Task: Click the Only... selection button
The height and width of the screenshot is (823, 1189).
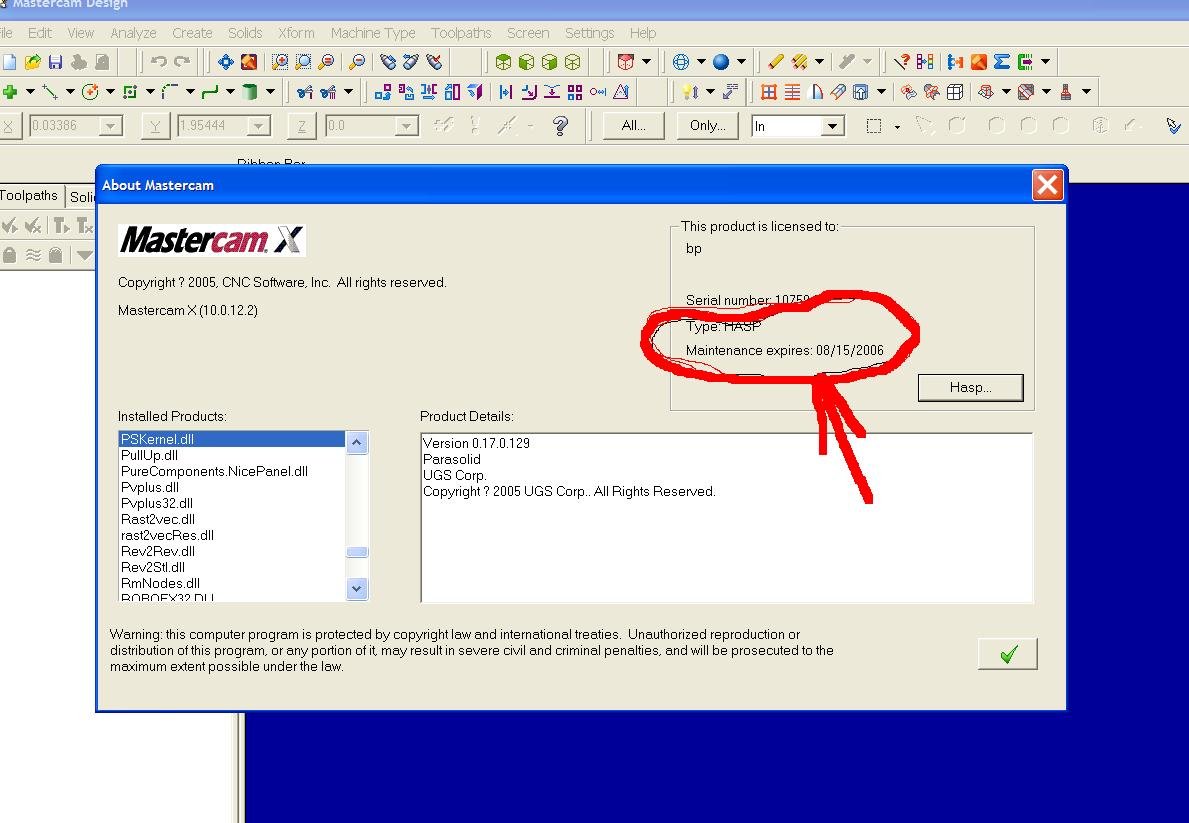Action: (707, 126)
